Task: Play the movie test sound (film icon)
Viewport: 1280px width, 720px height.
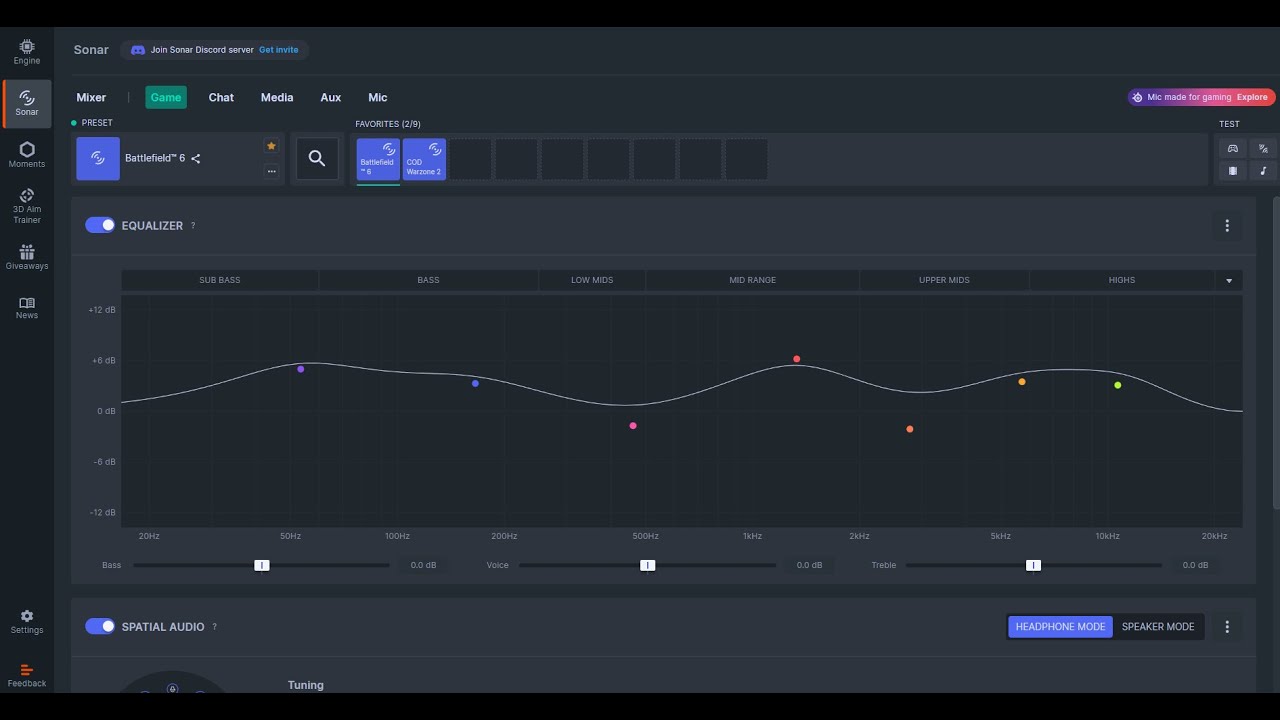Action: pyautogui.click(x=1233, y=171)
